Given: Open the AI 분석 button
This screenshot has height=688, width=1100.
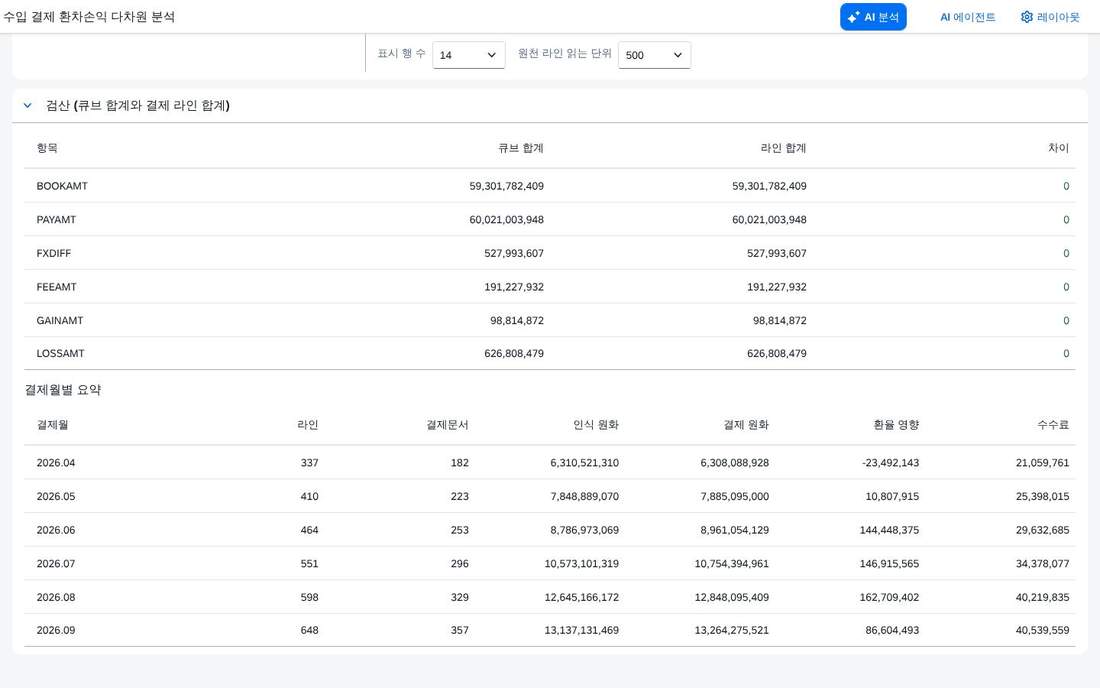Looking at the screenshot, I should pyautogui.click(x=873, y=17).
